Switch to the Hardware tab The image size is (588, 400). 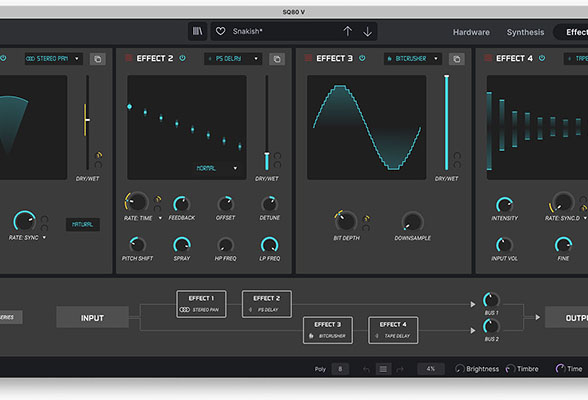(x=471, y=32)
